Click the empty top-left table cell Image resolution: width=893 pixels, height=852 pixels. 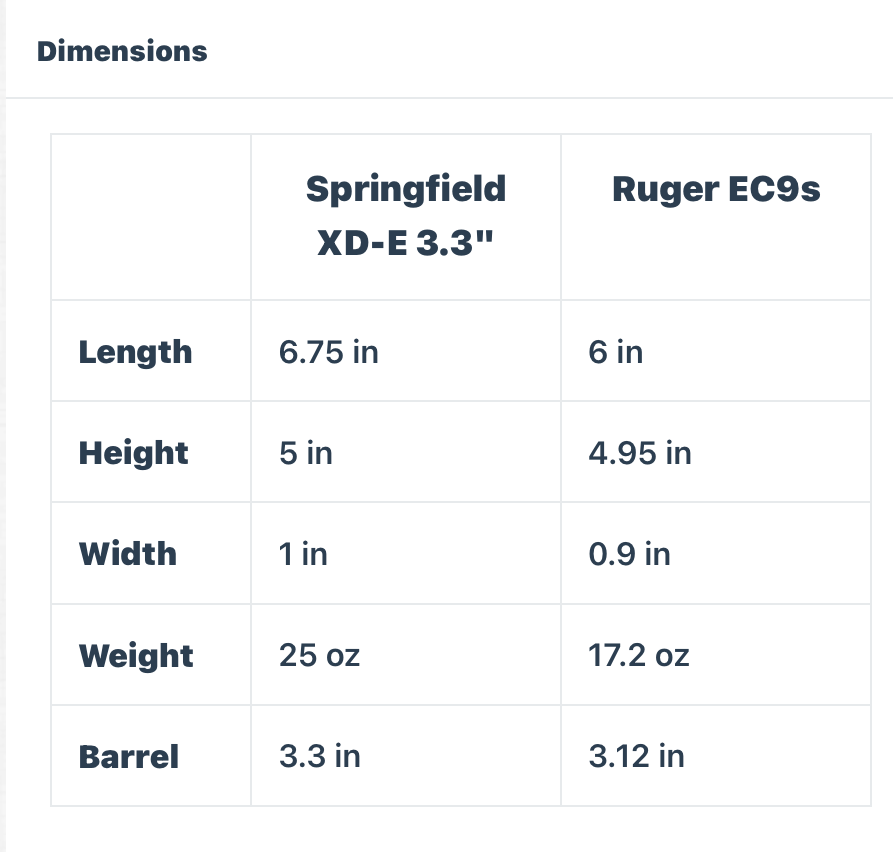click(x=151, y=217)
